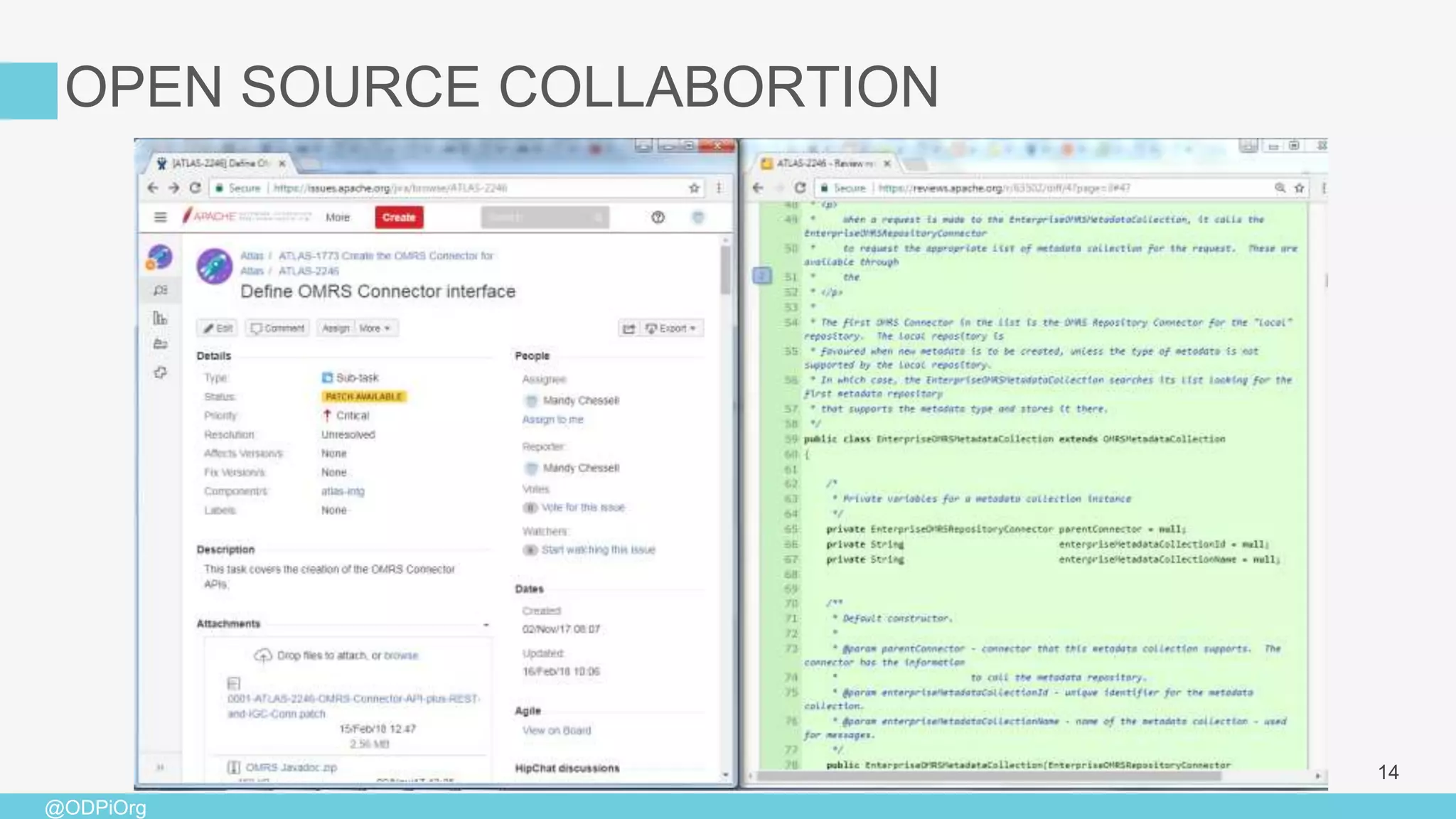Click Start watching this issue
Viewport: 1456px width, 819px height.
(598, 550)
